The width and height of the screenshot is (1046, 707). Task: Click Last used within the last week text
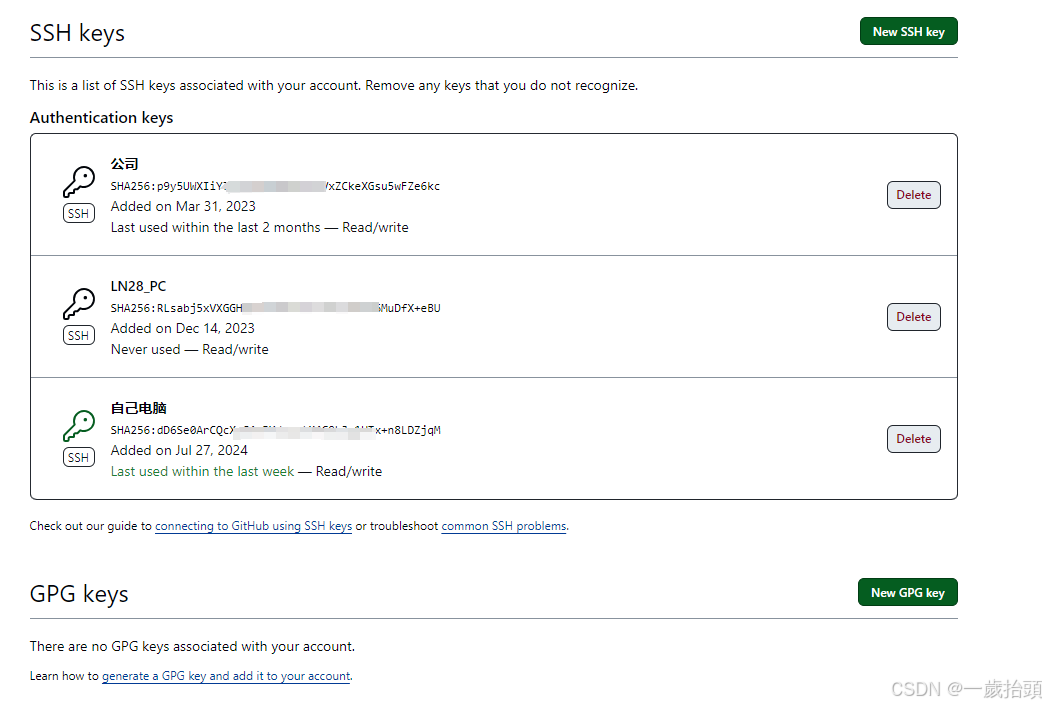coord(202,472)
